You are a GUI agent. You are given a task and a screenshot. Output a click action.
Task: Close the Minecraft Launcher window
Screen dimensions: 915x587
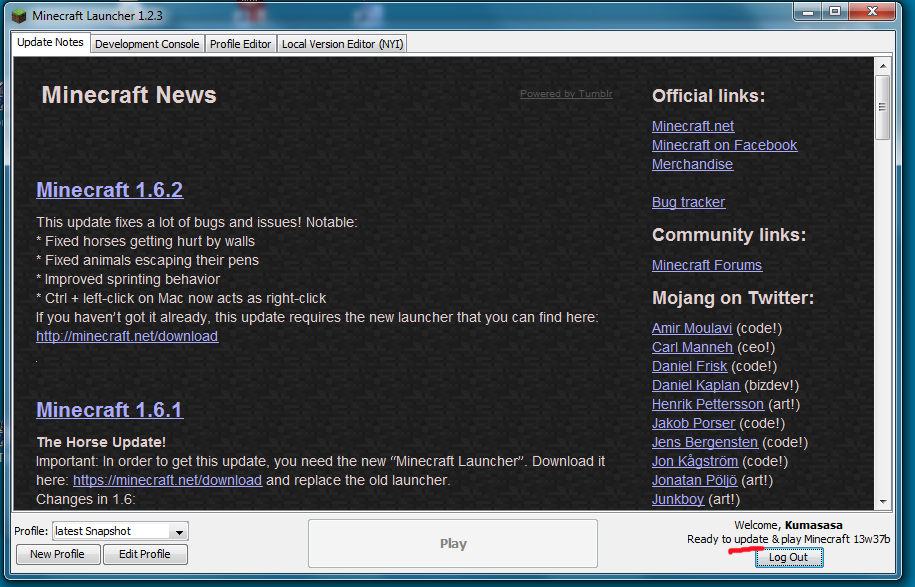(872, 12)
